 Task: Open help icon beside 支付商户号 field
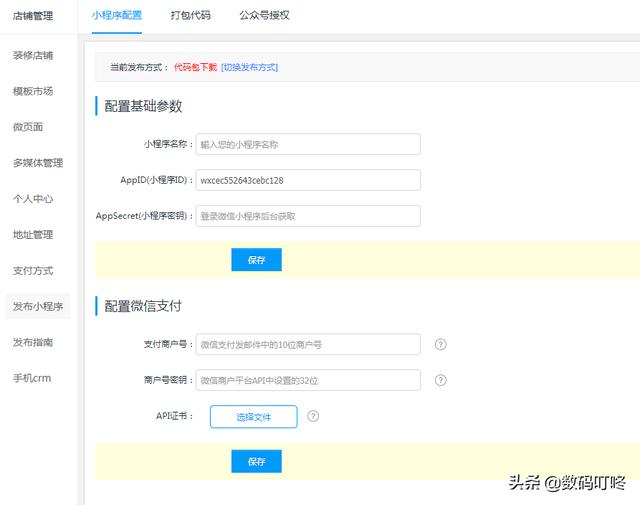(x=440, y=344)
